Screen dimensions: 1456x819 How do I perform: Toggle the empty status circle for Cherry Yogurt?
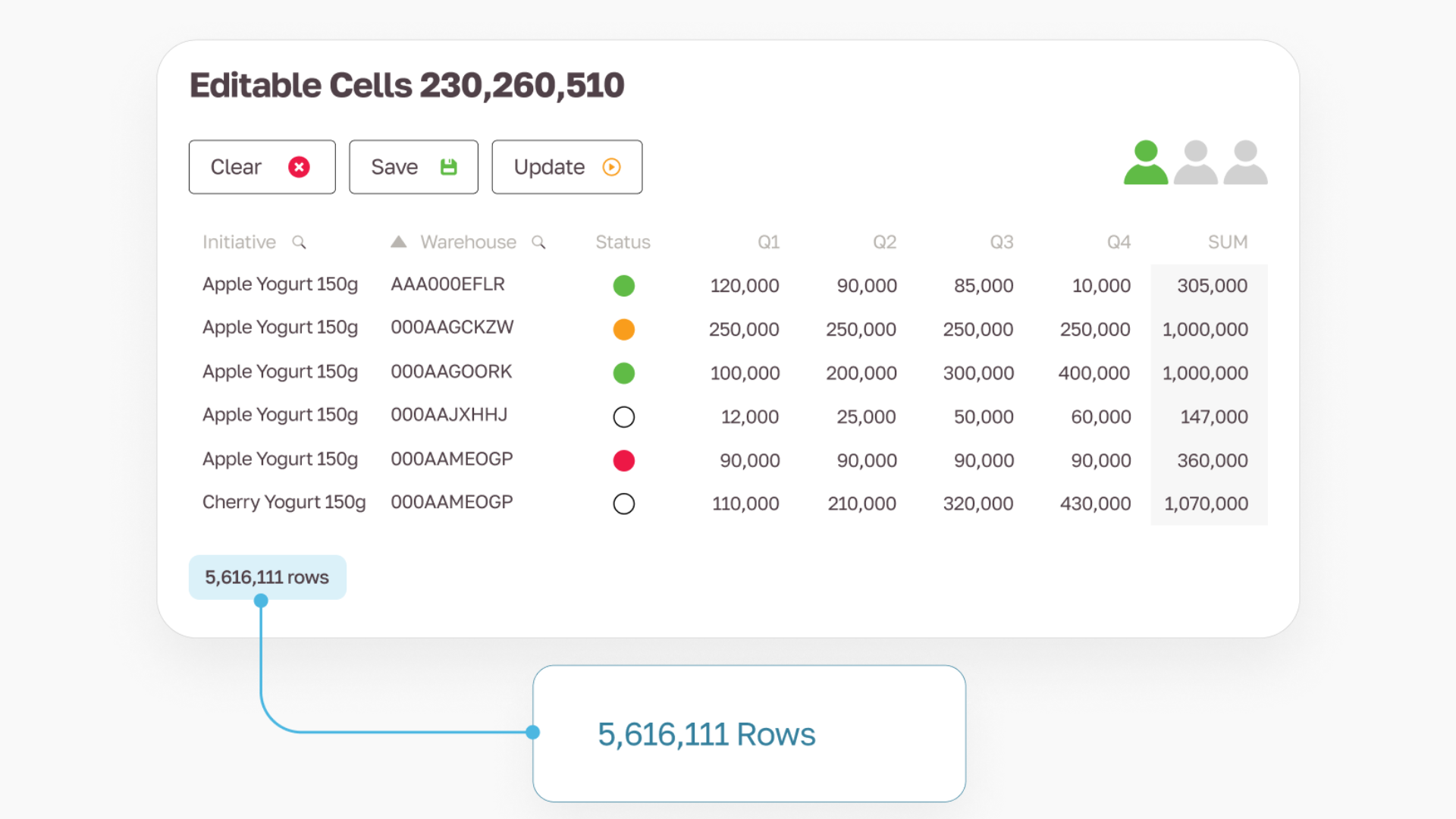pos(623,504)
